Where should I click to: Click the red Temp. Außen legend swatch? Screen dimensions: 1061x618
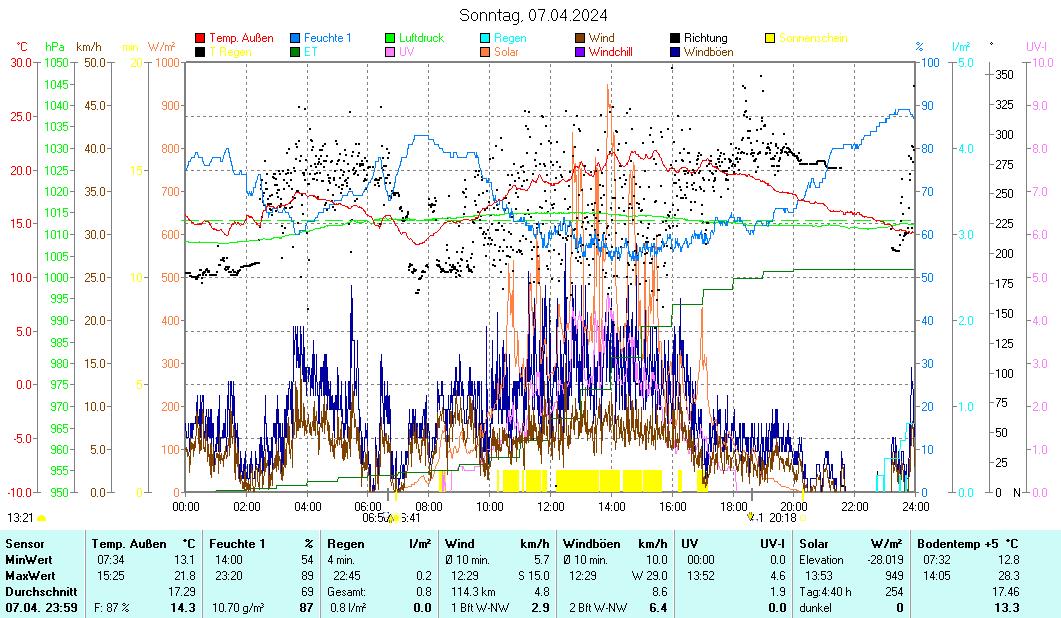pos(200,39)
